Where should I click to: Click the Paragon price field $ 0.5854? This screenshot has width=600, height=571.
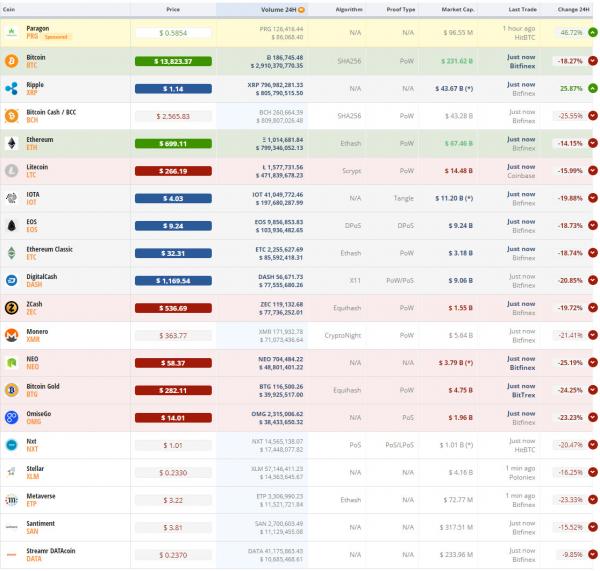(173, 33)
